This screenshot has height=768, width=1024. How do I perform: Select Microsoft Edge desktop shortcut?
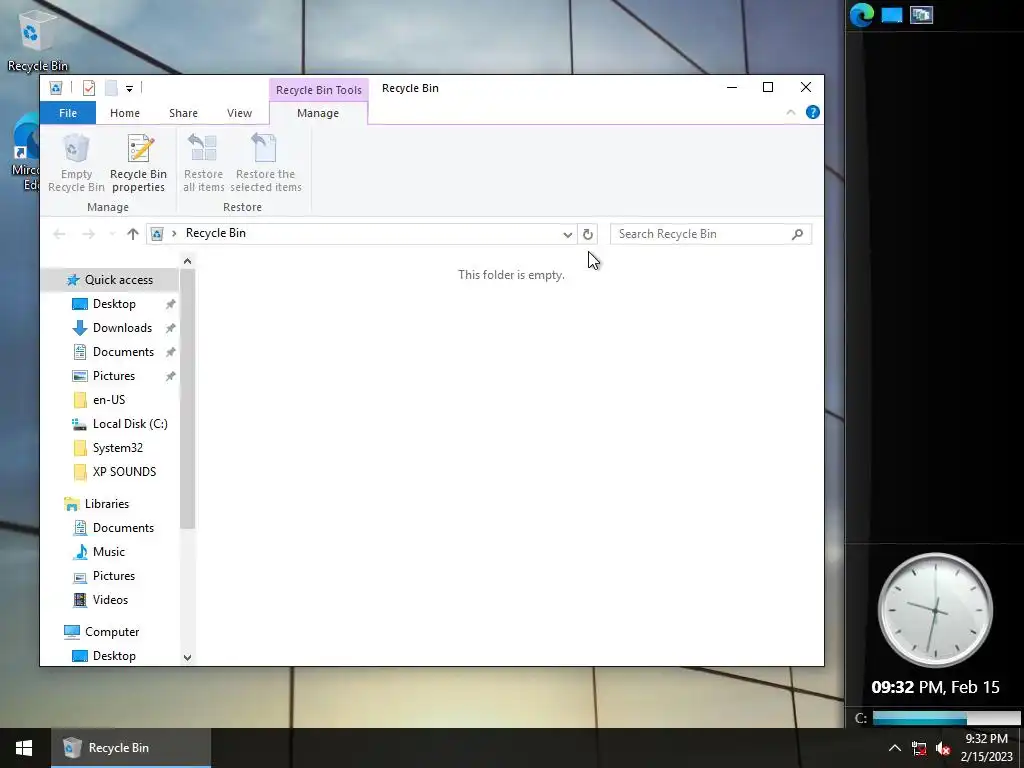[x=26, y=153]
